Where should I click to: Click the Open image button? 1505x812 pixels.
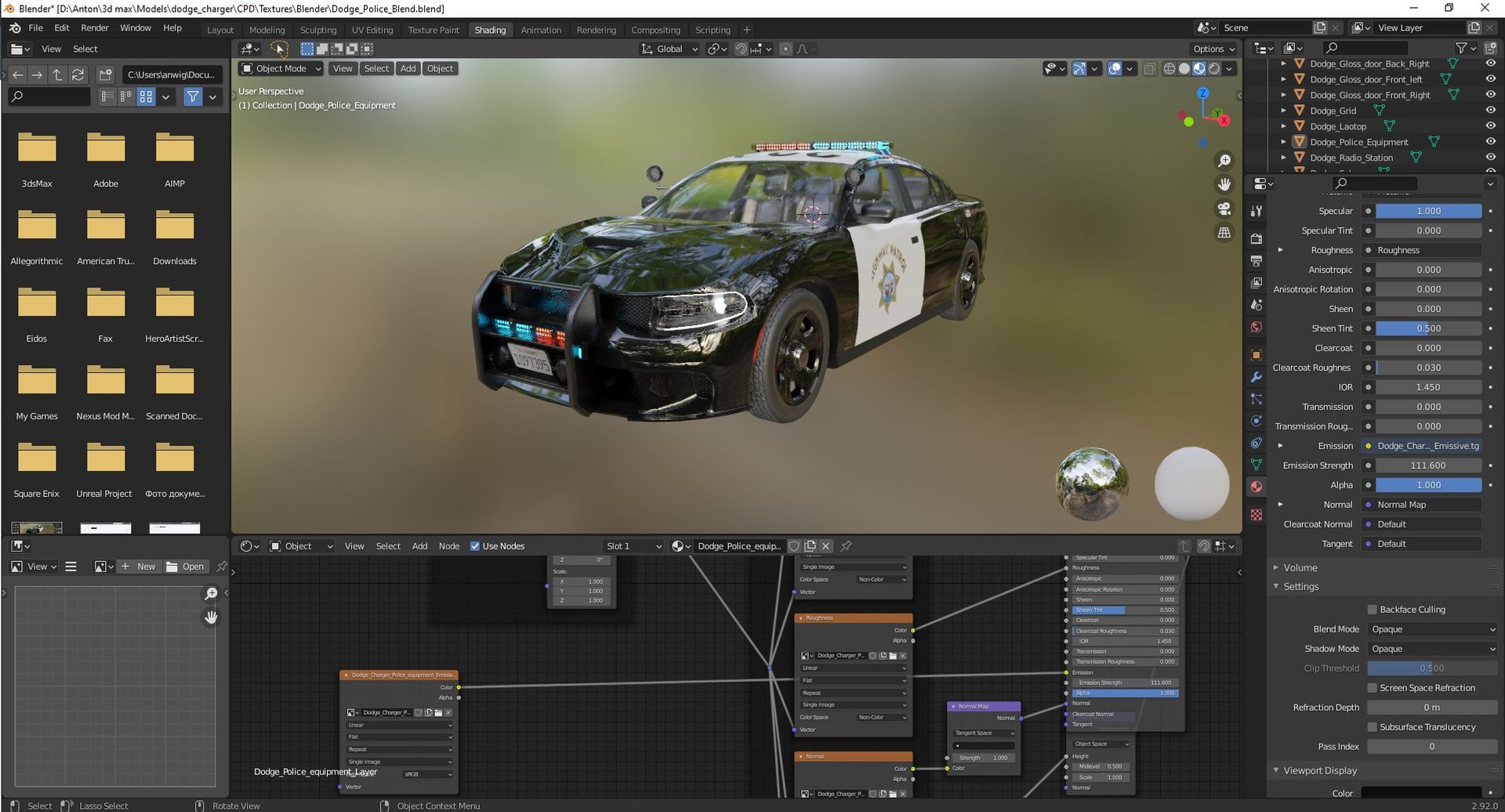[186, 567]
